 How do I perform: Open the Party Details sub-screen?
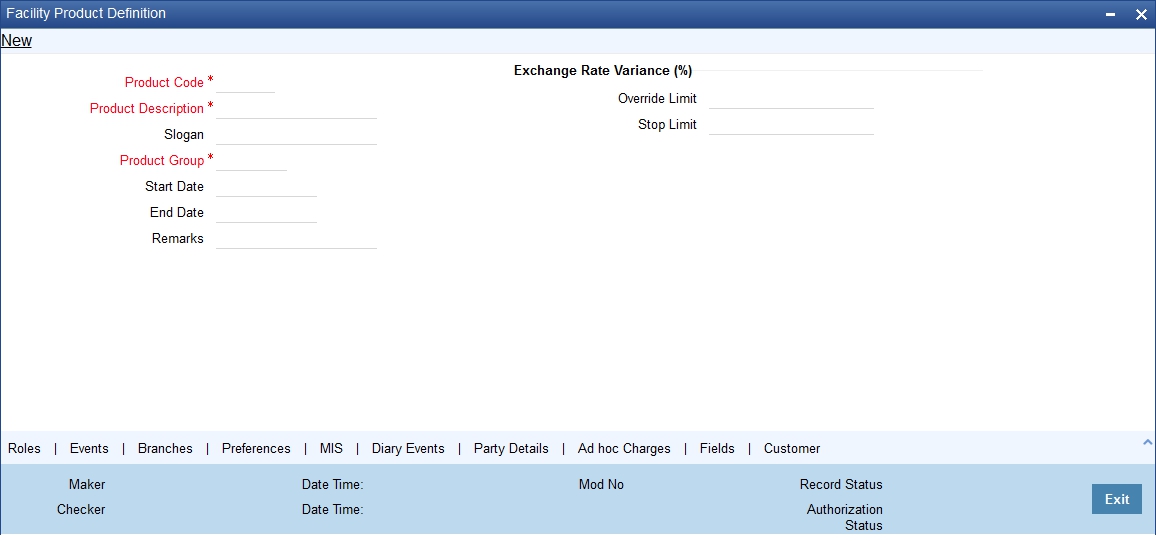(511, 448)
